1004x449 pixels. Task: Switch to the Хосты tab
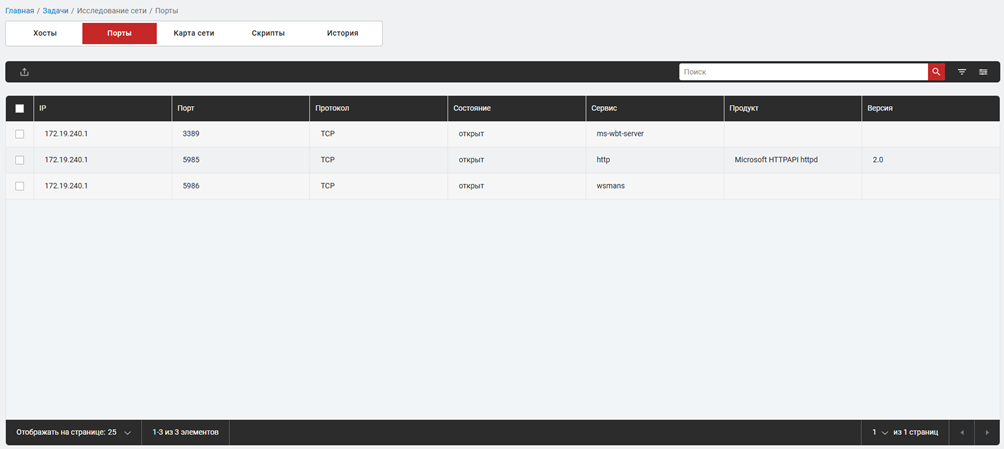tap(45, 33)
